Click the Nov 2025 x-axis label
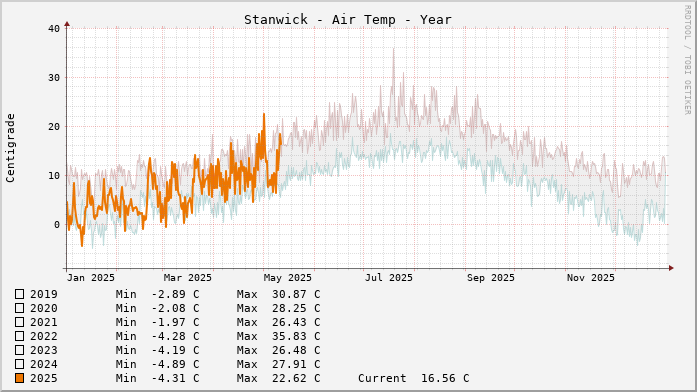Screen dimensions: 697x392 coord(591,278)
